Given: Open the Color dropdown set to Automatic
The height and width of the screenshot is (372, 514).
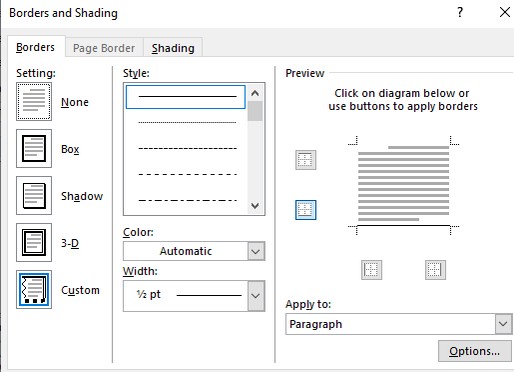Looking at the screenshot, I should 194,251.
